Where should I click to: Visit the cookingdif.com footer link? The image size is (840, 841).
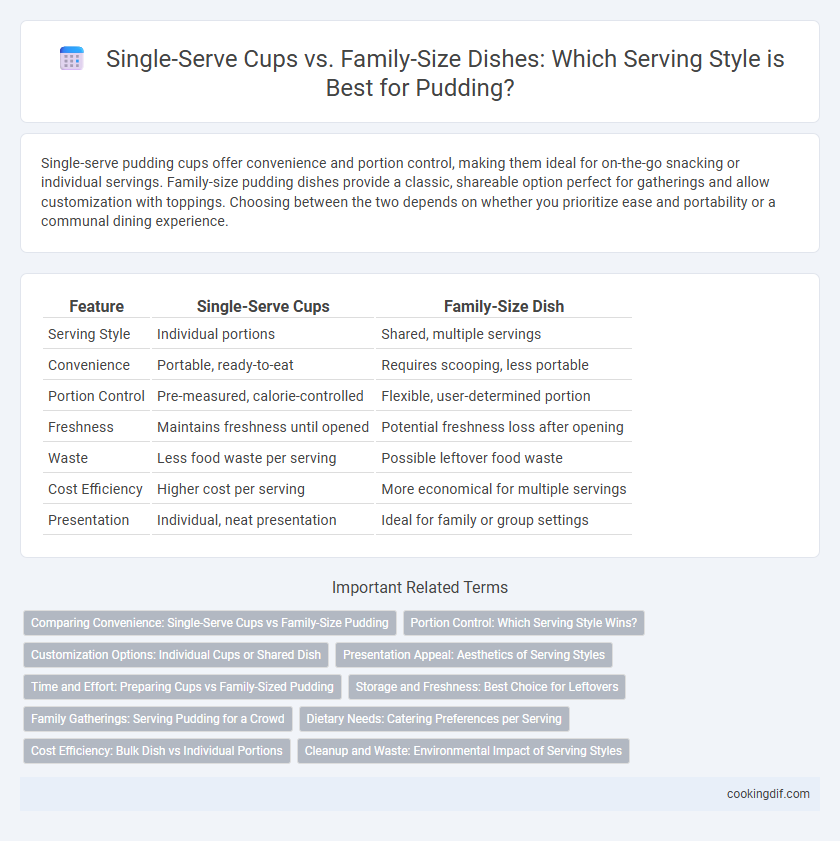(768, 794)
